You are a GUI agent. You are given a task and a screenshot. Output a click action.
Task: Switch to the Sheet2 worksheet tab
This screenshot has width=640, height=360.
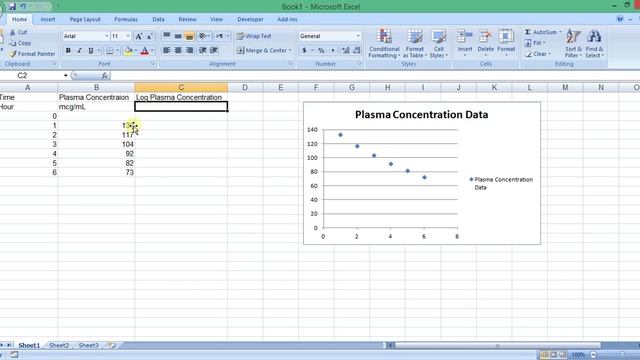pos(59,345)
